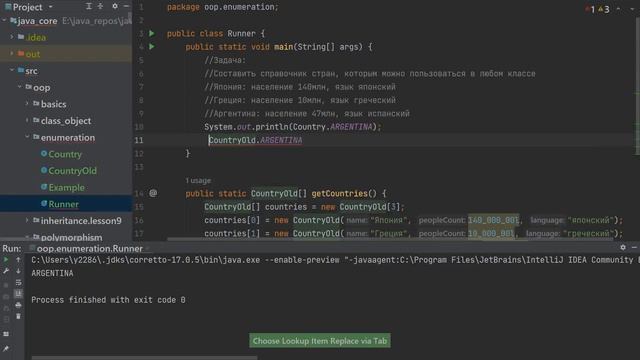
Task: Run main method from gutter arrow
Action: coord(152,47)
